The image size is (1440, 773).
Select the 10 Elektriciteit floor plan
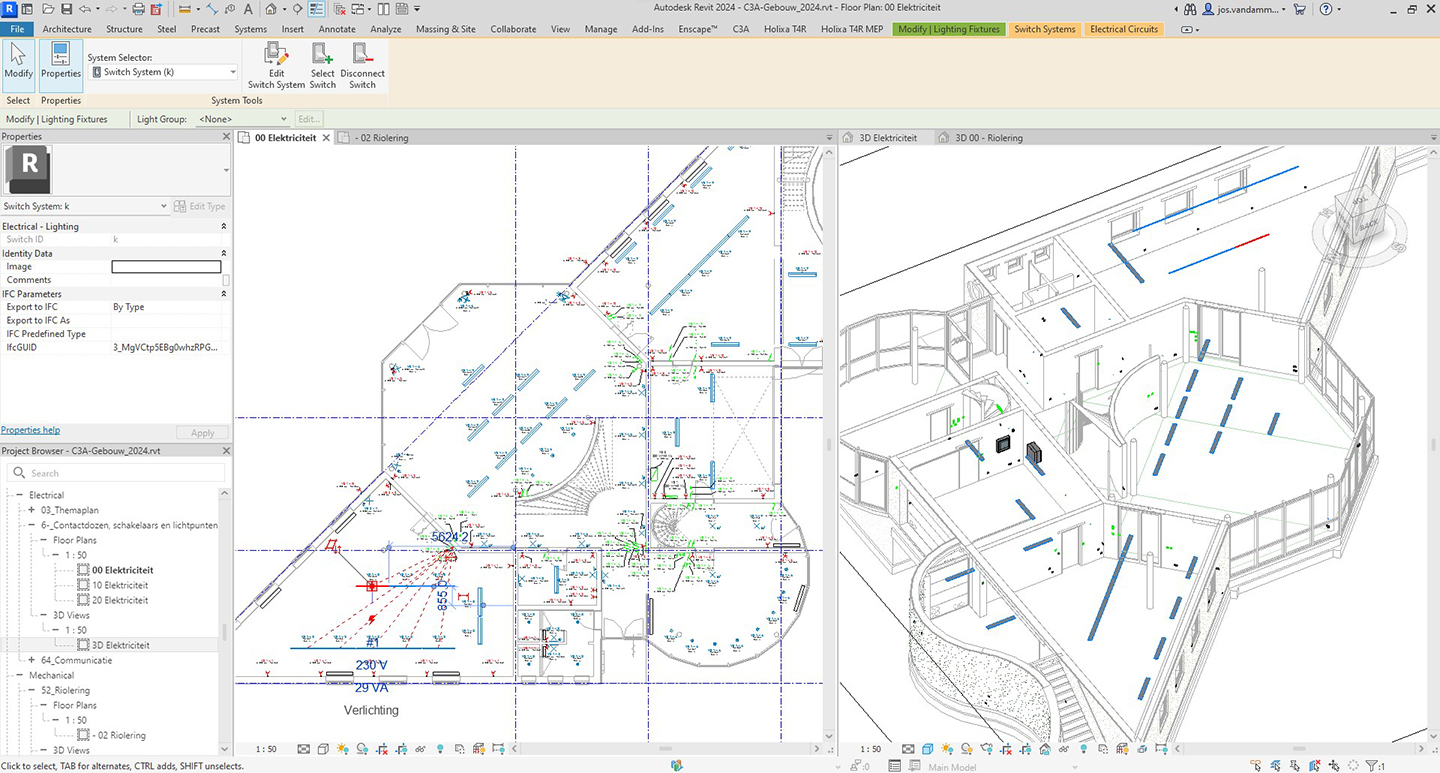pos(119,585)
